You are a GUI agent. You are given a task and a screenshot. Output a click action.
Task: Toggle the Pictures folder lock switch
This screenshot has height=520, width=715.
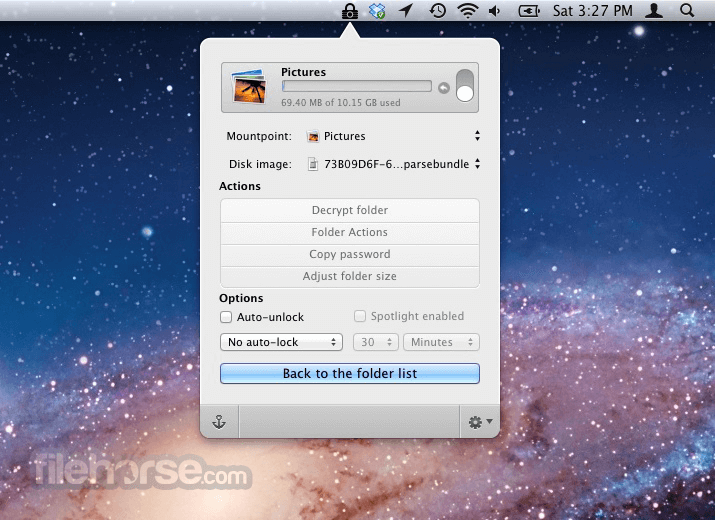click(465, 86)
